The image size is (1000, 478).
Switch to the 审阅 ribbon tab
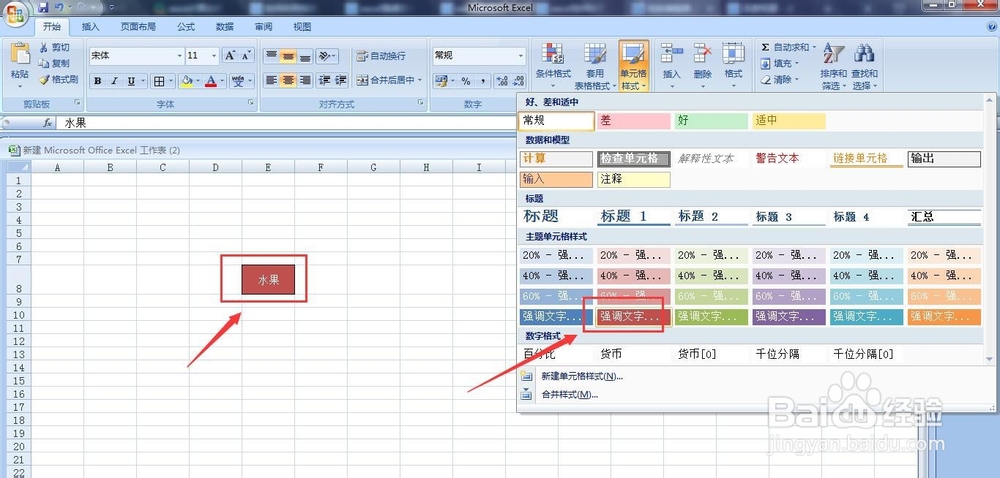263,27
